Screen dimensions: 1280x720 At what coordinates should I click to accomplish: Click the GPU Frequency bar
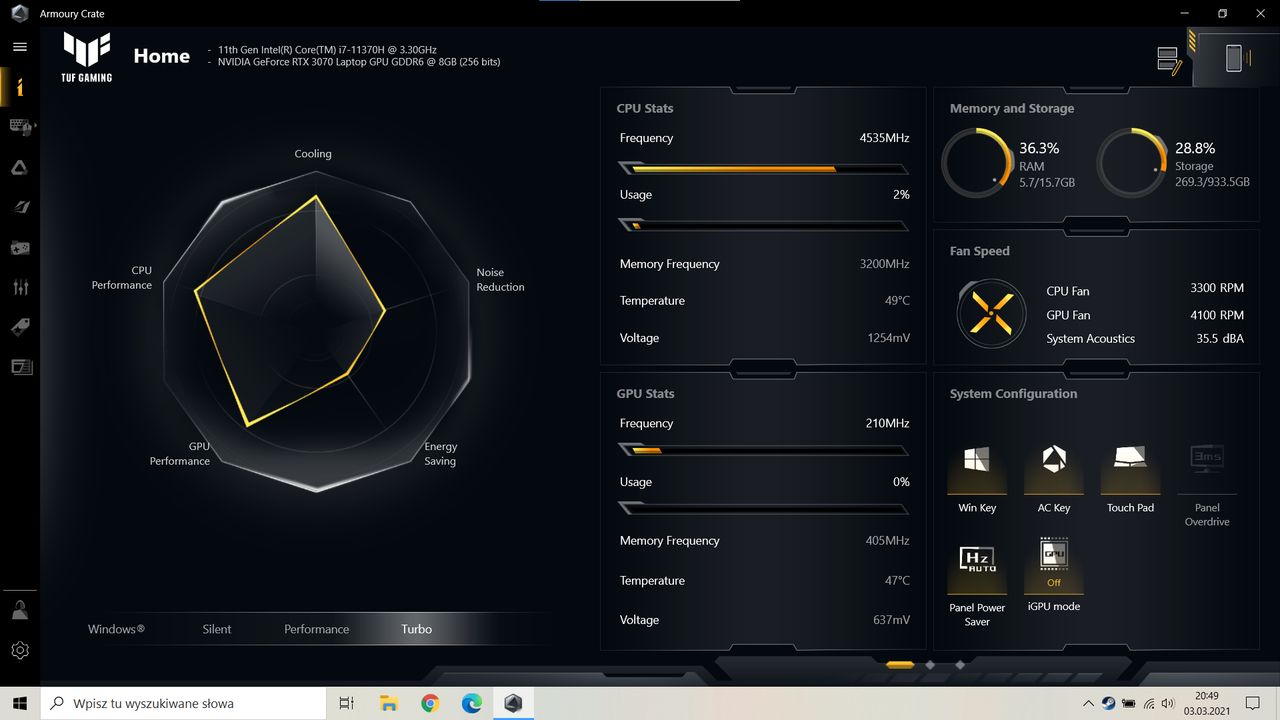tap(764, 451)
